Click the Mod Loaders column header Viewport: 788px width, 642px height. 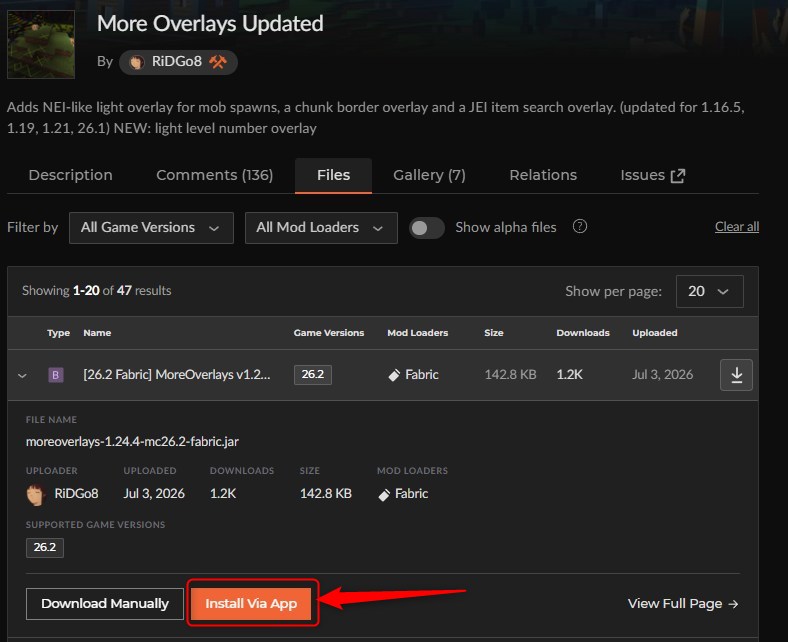coord(418,333)
